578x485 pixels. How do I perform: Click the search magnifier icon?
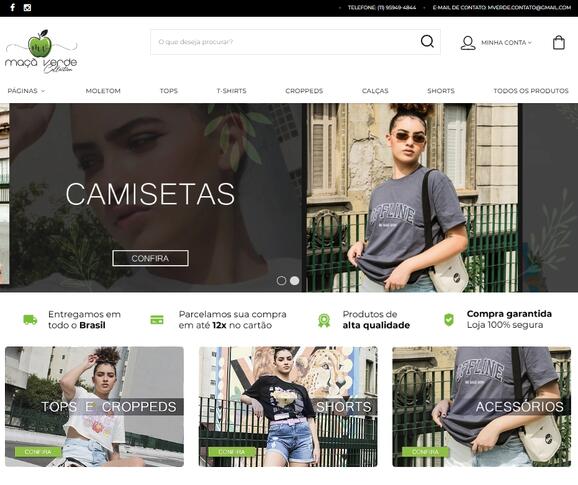[x=427, y=41]
